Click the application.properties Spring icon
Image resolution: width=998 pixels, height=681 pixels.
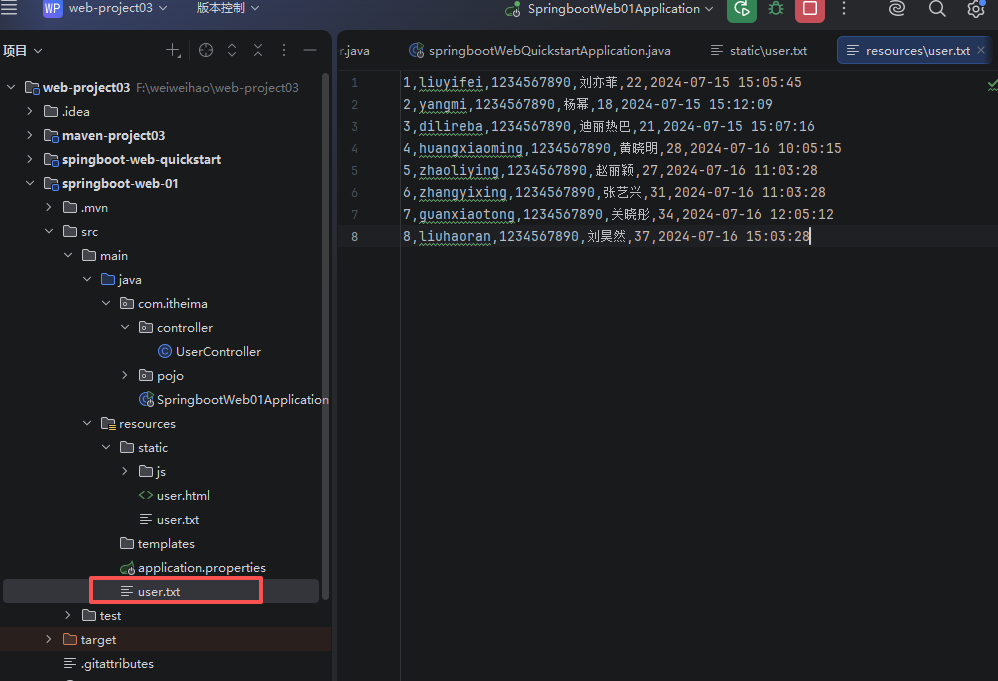point(127,568)
